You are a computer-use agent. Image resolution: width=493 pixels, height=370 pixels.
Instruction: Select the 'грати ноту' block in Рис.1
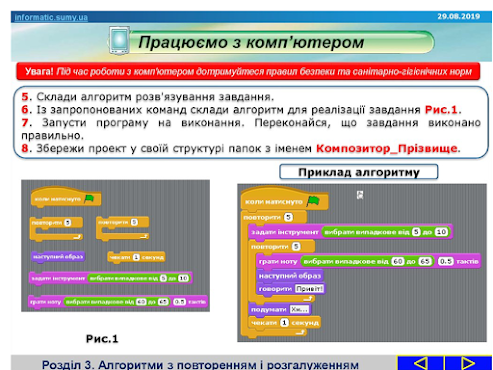tap(118, 302)
